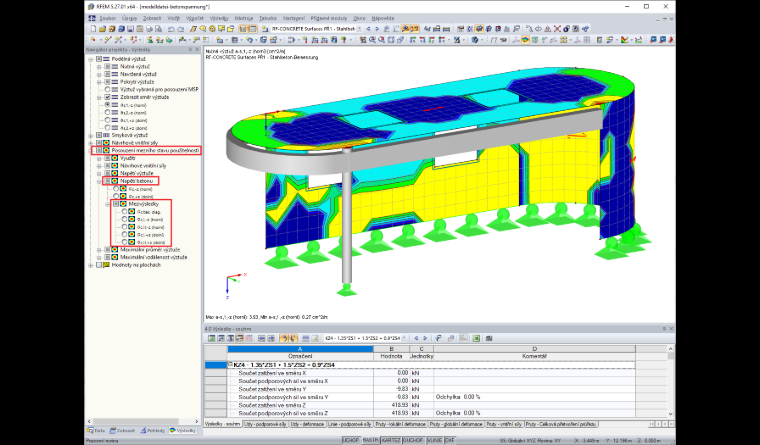Expand Návrhové vnitřní síly tree node under Posouzení
The width and height of the screenshot is (760, 445).
[99, 166]
